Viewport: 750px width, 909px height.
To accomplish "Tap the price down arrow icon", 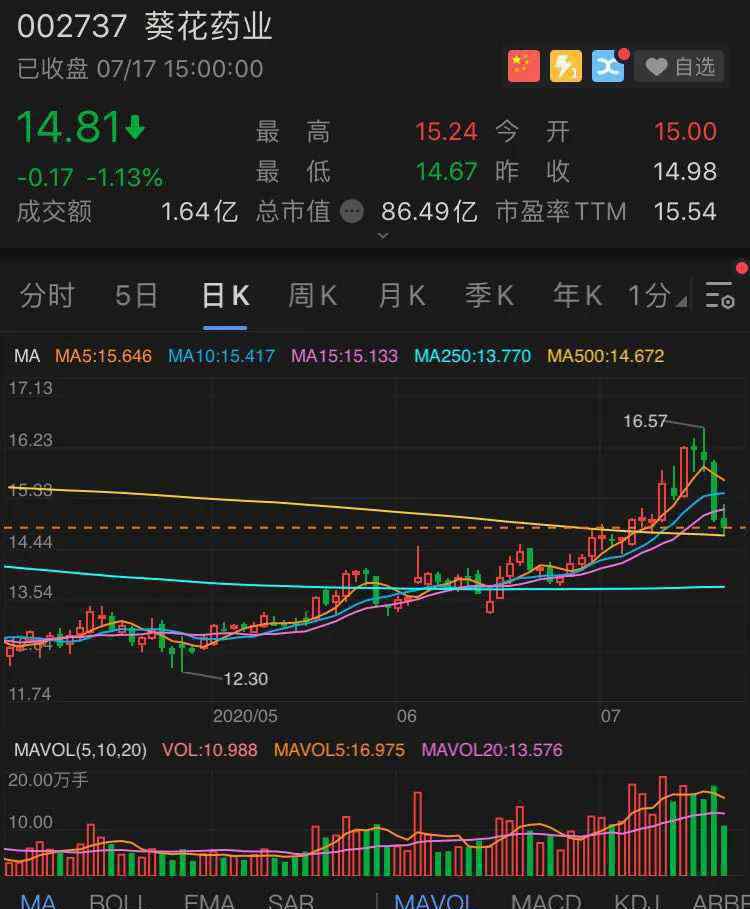I will click(x=135, y=128).
